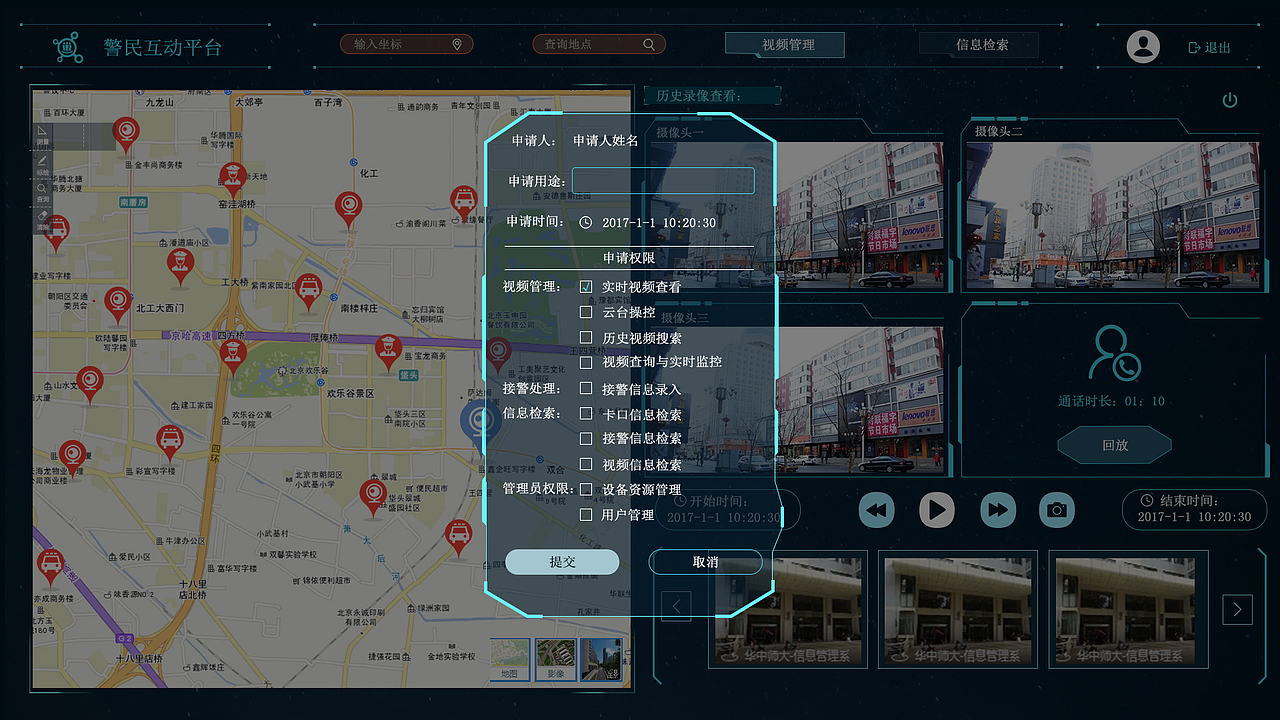Screen dimensions: 1280x720
Task: Click the 申请人姓名 text
Action: click(x=606, y=141)
